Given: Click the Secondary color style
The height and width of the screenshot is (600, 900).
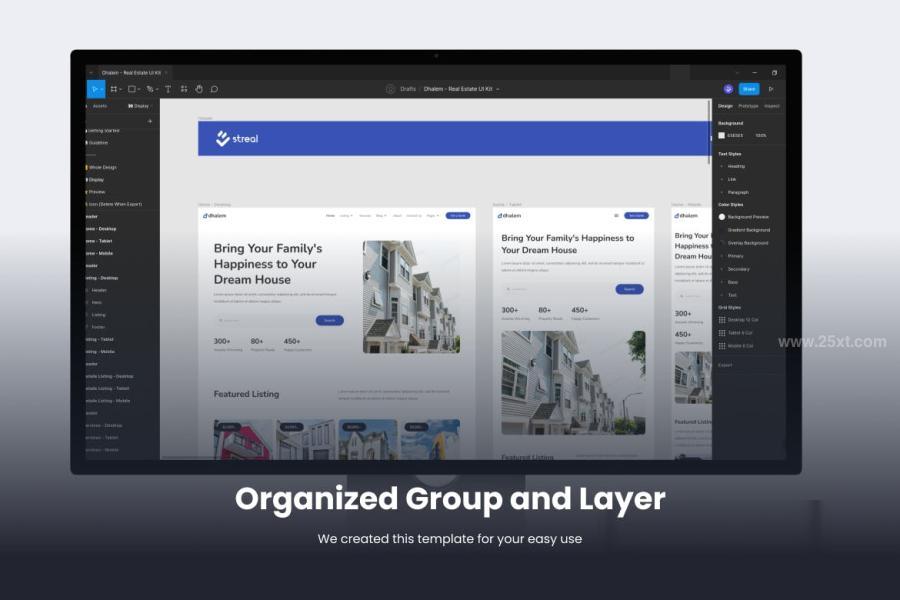Looking at the screenshot, I should pos(739,269).
